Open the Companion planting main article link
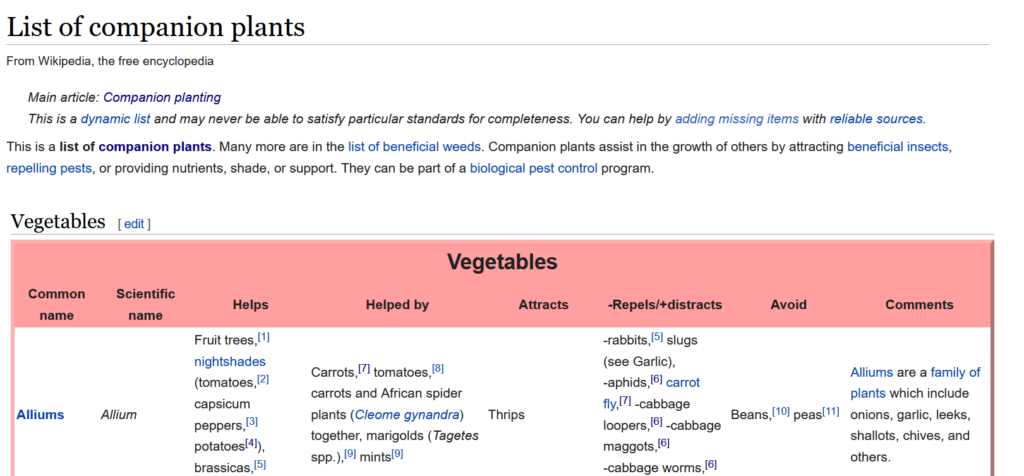This screenshot has height=476, width=1024. 162,98
